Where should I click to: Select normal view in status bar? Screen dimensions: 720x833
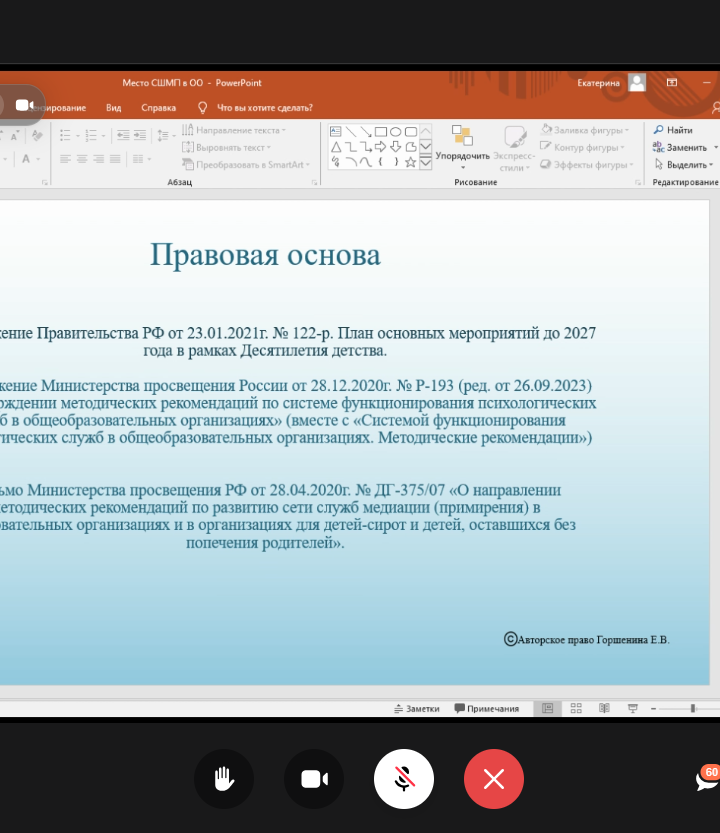point(547,708)
